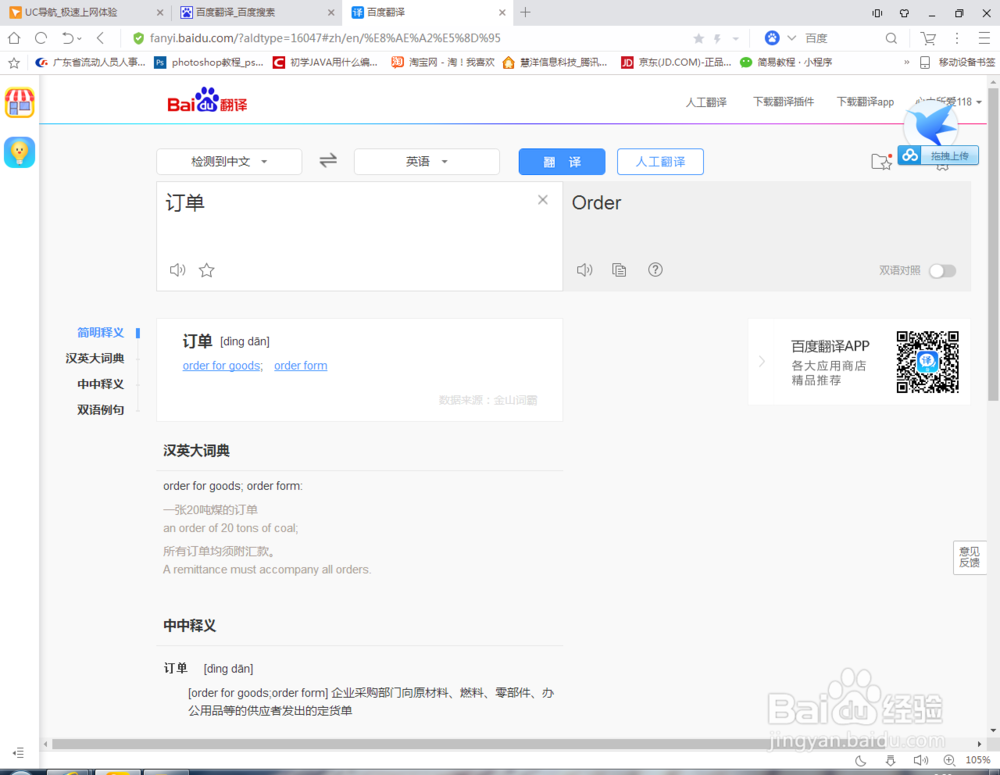The width and height of the screenshot is (1000, 775).
Task: Open the 英语 target language dropdown
Action: click(x=427, y=161)
